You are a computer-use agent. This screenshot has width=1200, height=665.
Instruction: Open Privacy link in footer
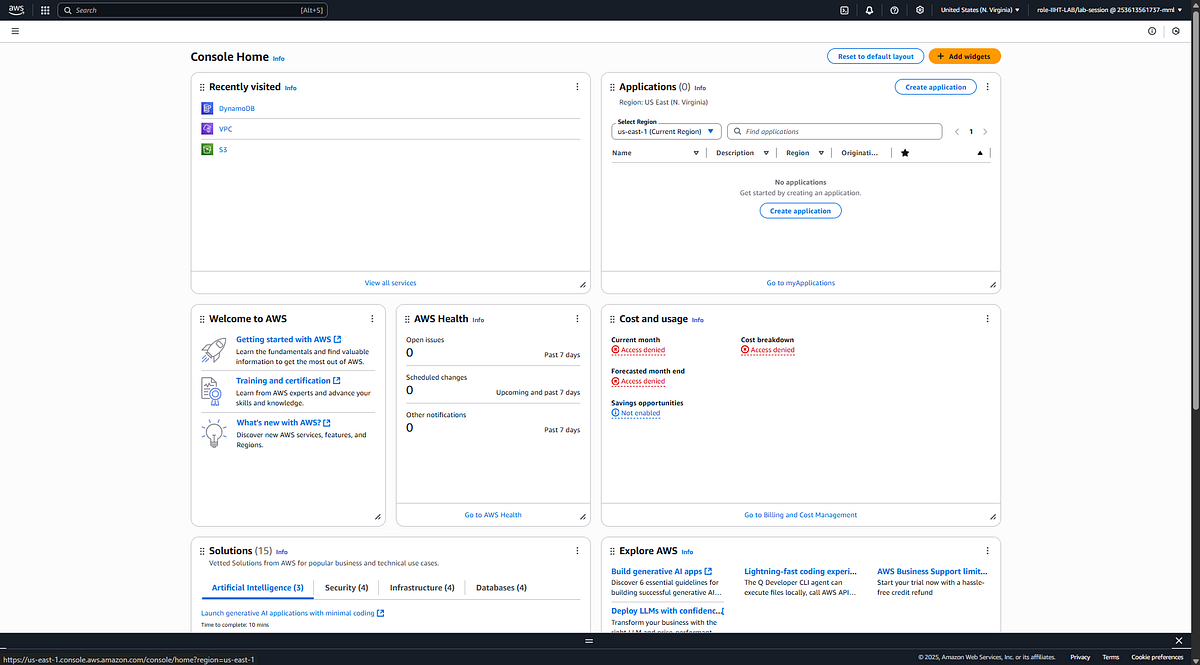point(1080,657)
